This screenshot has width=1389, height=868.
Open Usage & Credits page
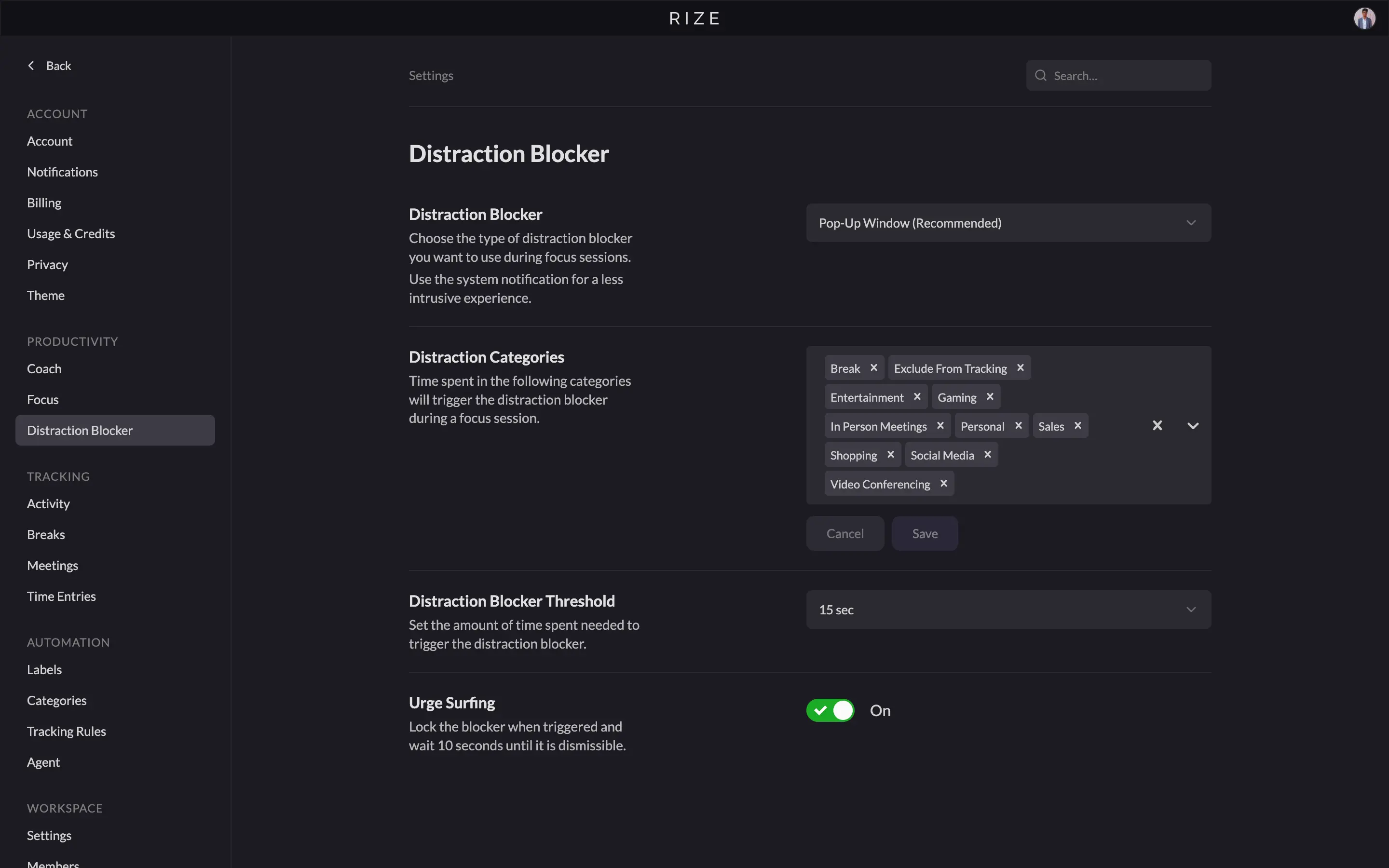(70, 234)
